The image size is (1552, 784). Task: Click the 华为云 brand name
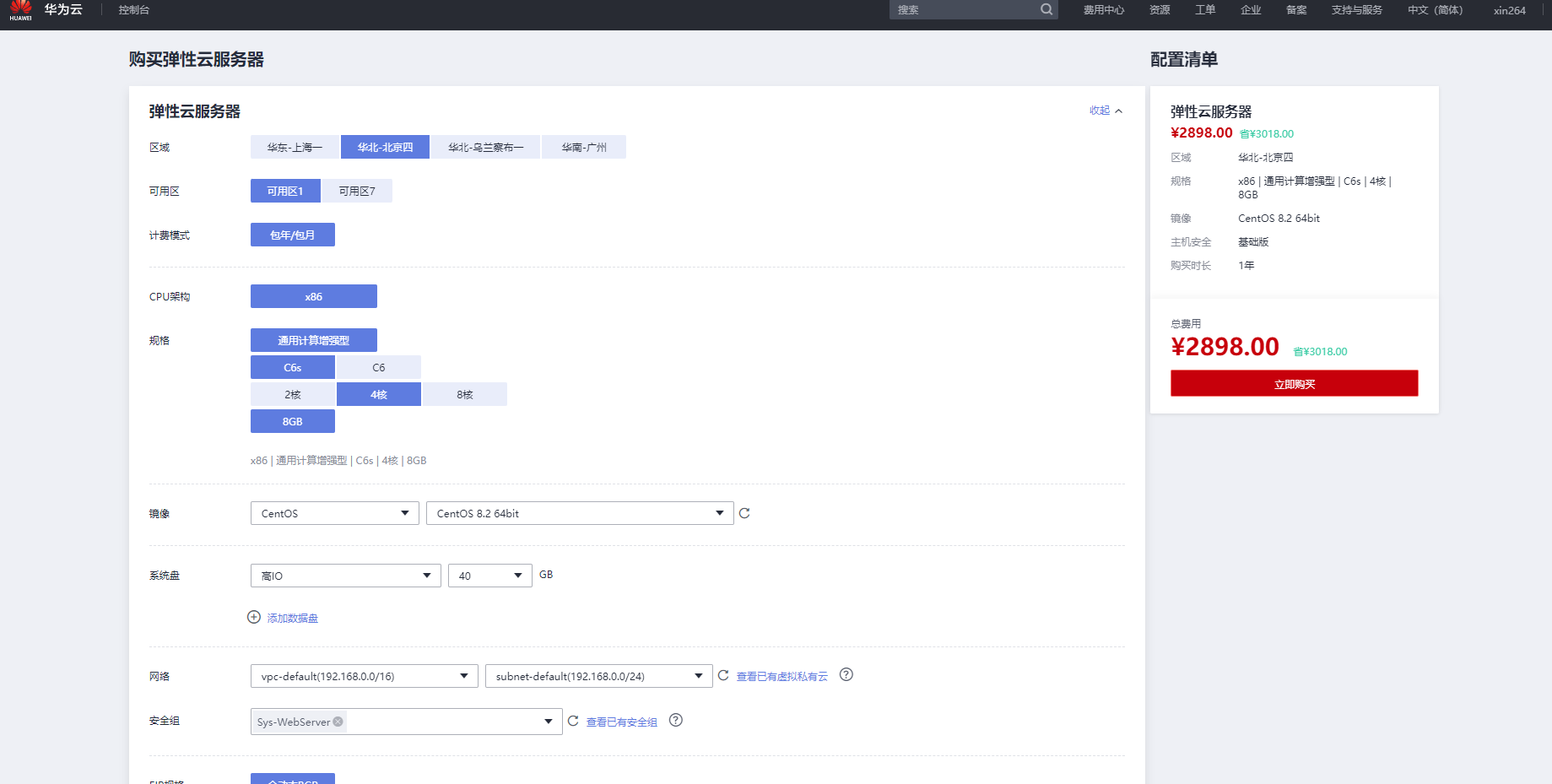(x=63, y=9)
